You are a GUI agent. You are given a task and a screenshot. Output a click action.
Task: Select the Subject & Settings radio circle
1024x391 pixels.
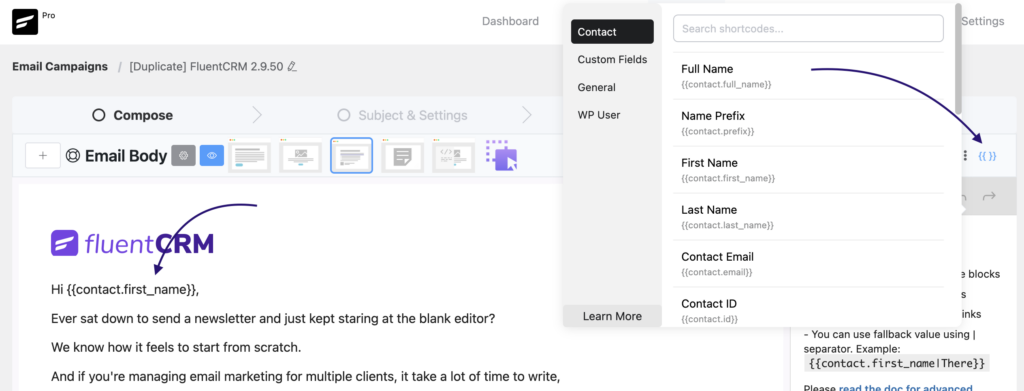344,116
